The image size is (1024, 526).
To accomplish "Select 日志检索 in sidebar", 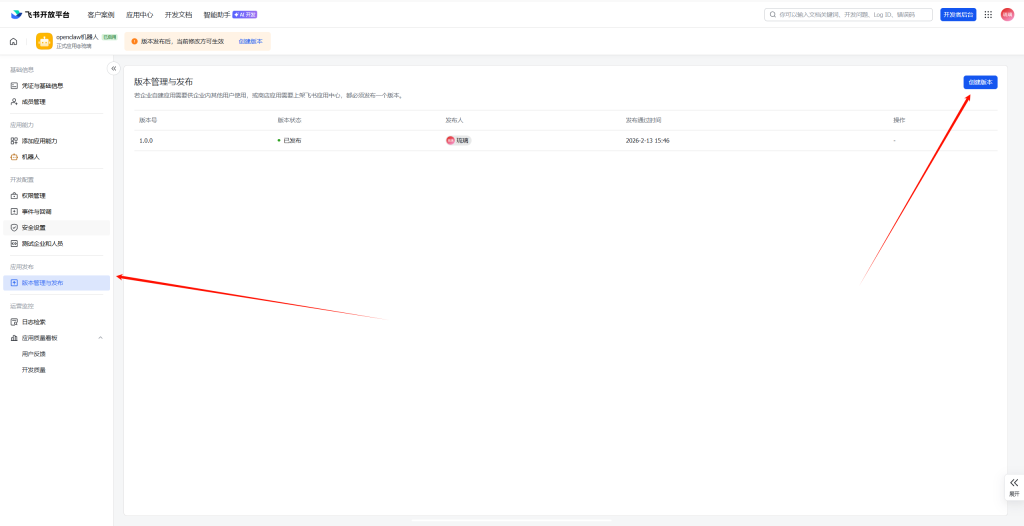I will (x=56, y=322).
